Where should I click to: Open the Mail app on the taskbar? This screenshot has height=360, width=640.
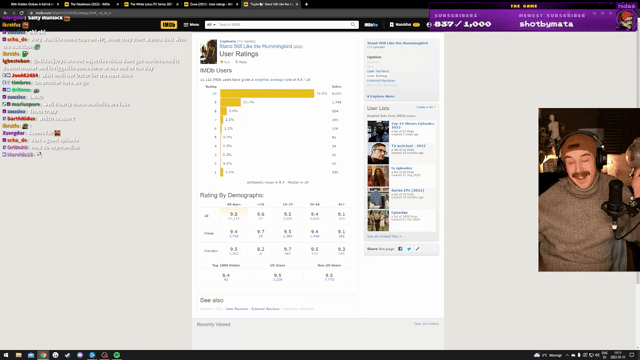[x=31, y=355]
